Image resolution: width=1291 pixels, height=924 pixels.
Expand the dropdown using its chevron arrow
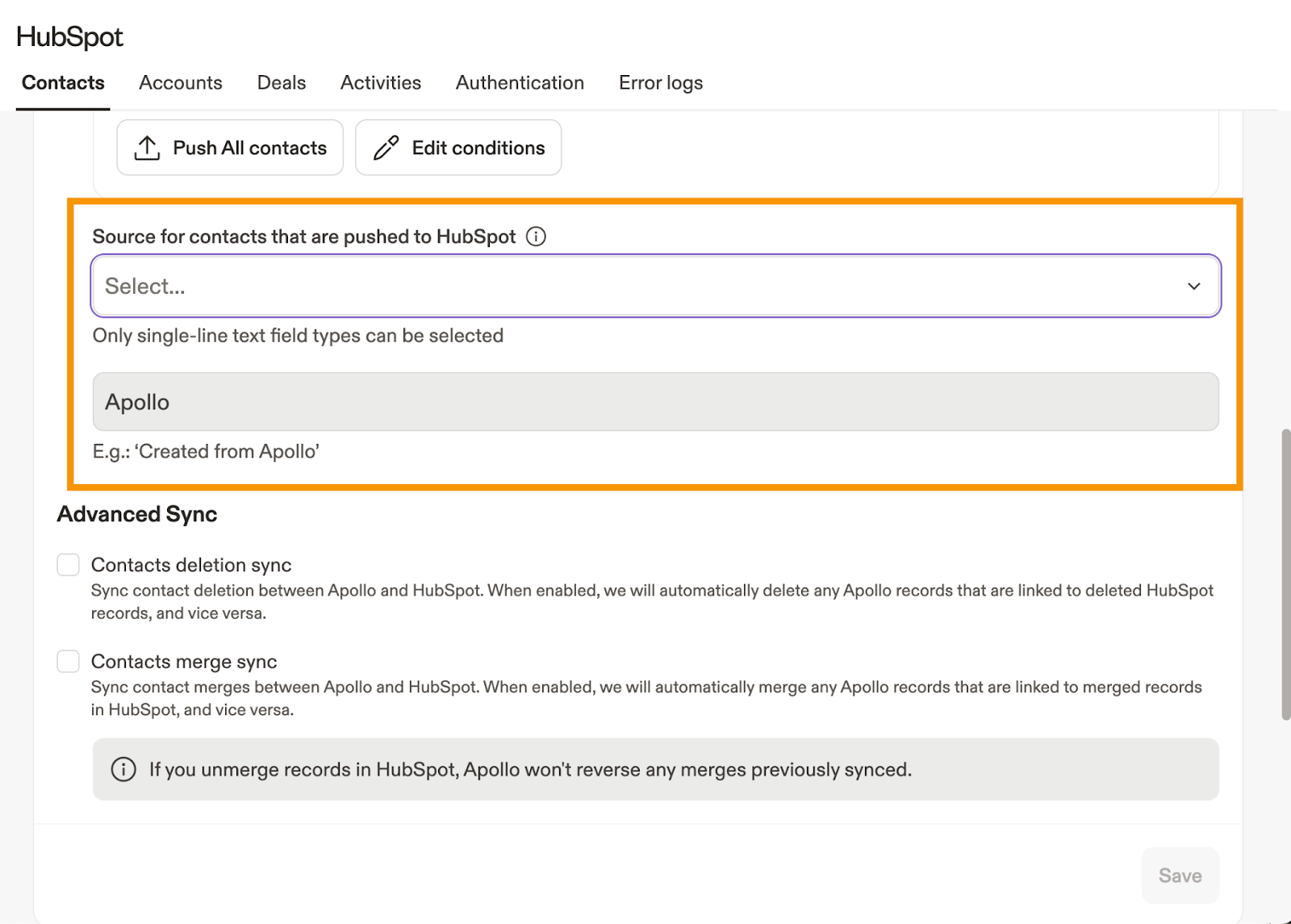point(1193,286)
